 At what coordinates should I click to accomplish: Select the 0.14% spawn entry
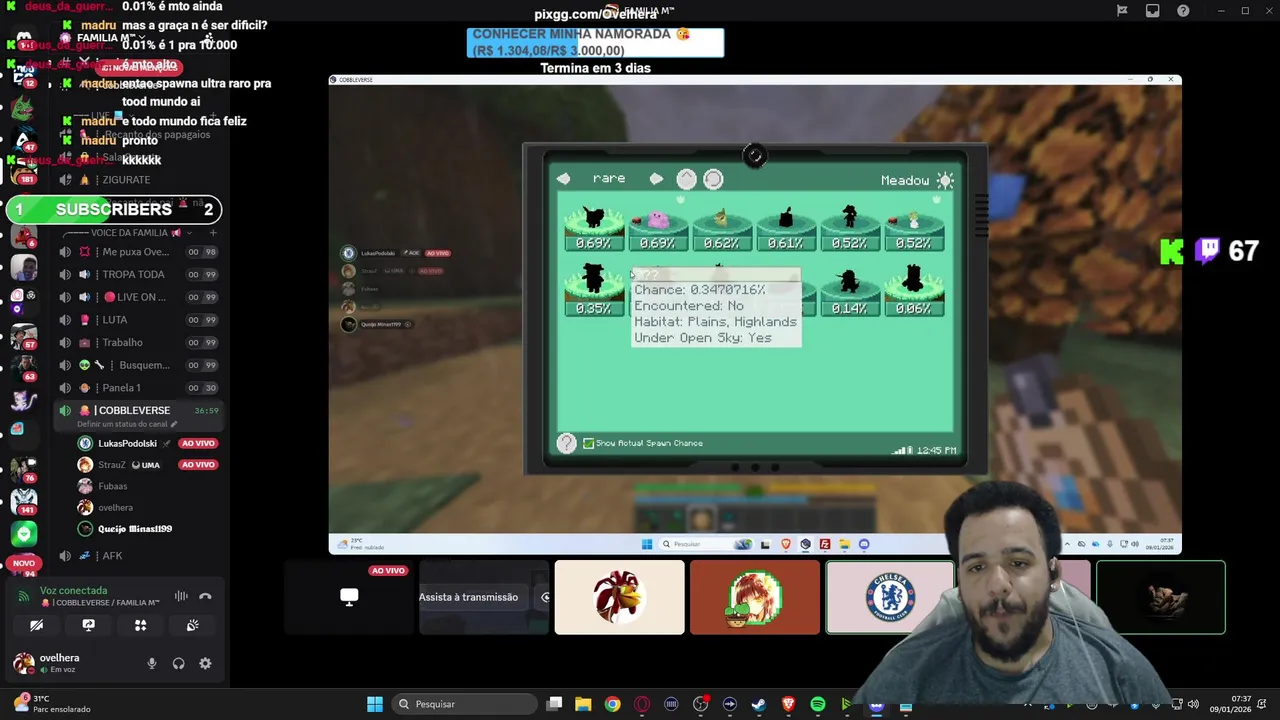pos(849,292)
